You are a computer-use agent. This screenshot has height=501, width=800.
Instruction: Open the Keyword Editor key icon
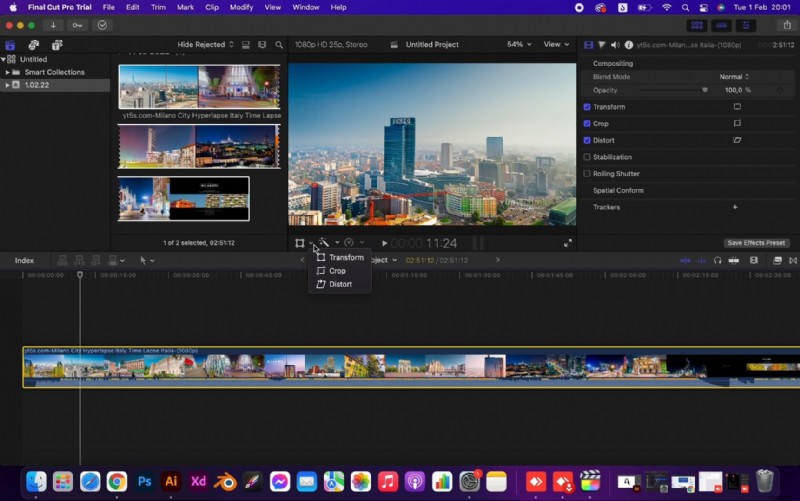pyautogui.click(x=77, y=25)
